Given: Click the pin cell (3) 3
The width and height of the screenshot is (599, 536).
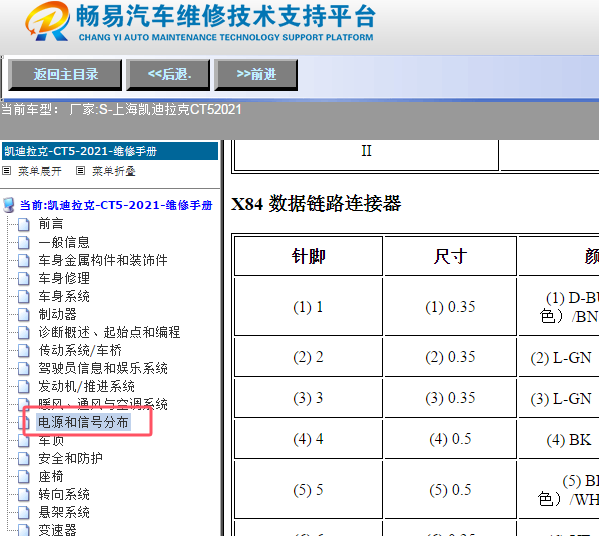Looking at the screenshot, I should click(x=308, y=398).
